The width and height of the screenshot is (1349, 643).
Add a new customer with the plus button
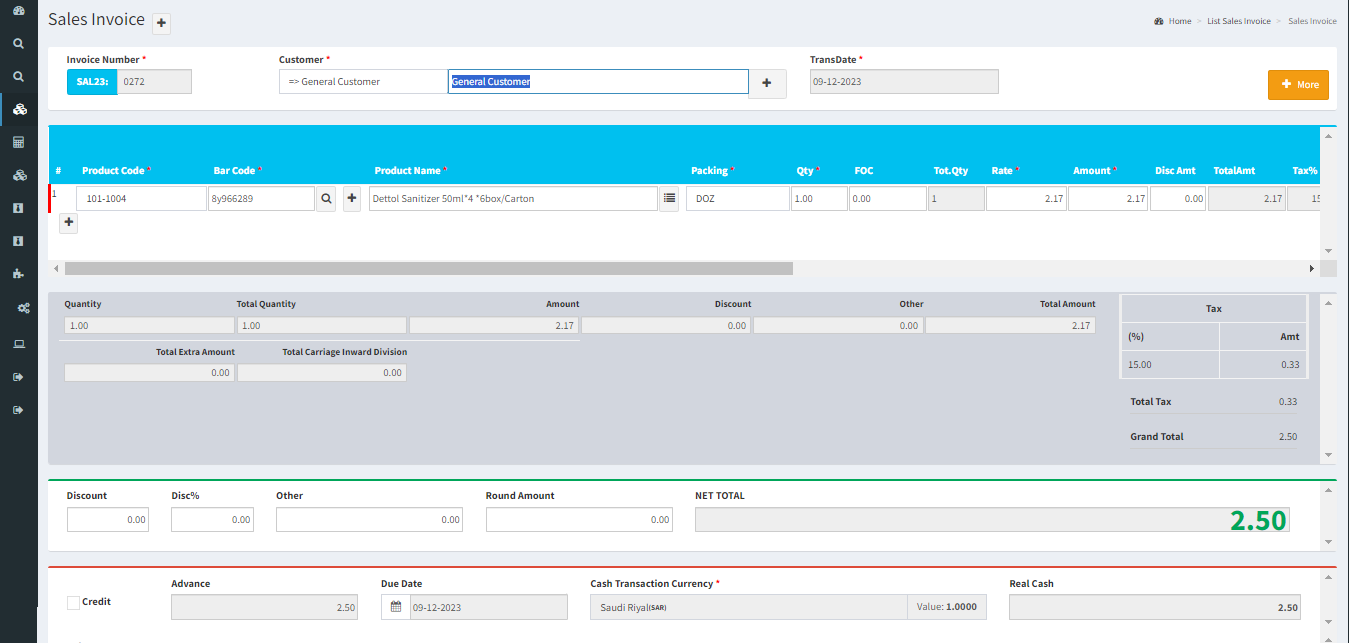coord(767,83)
